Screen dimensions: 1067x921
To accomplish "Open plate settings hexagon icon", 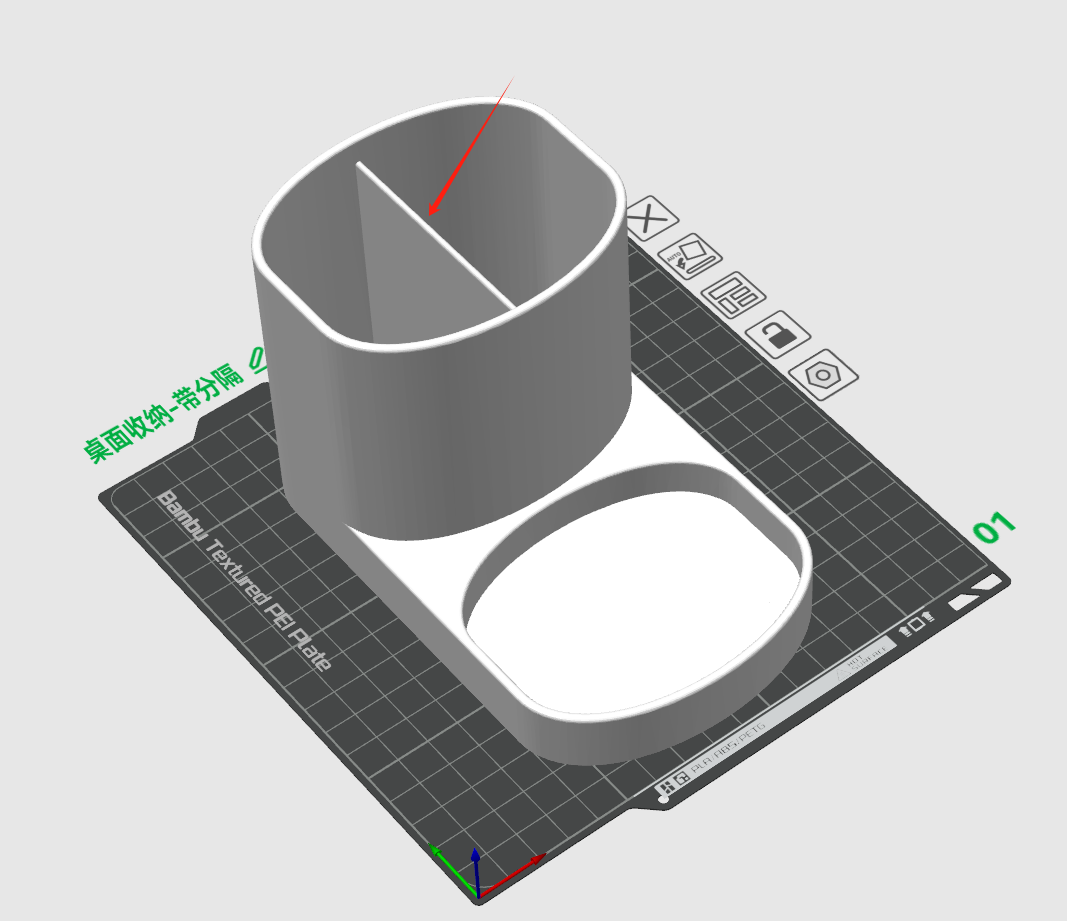I will [x=824, y=374].
